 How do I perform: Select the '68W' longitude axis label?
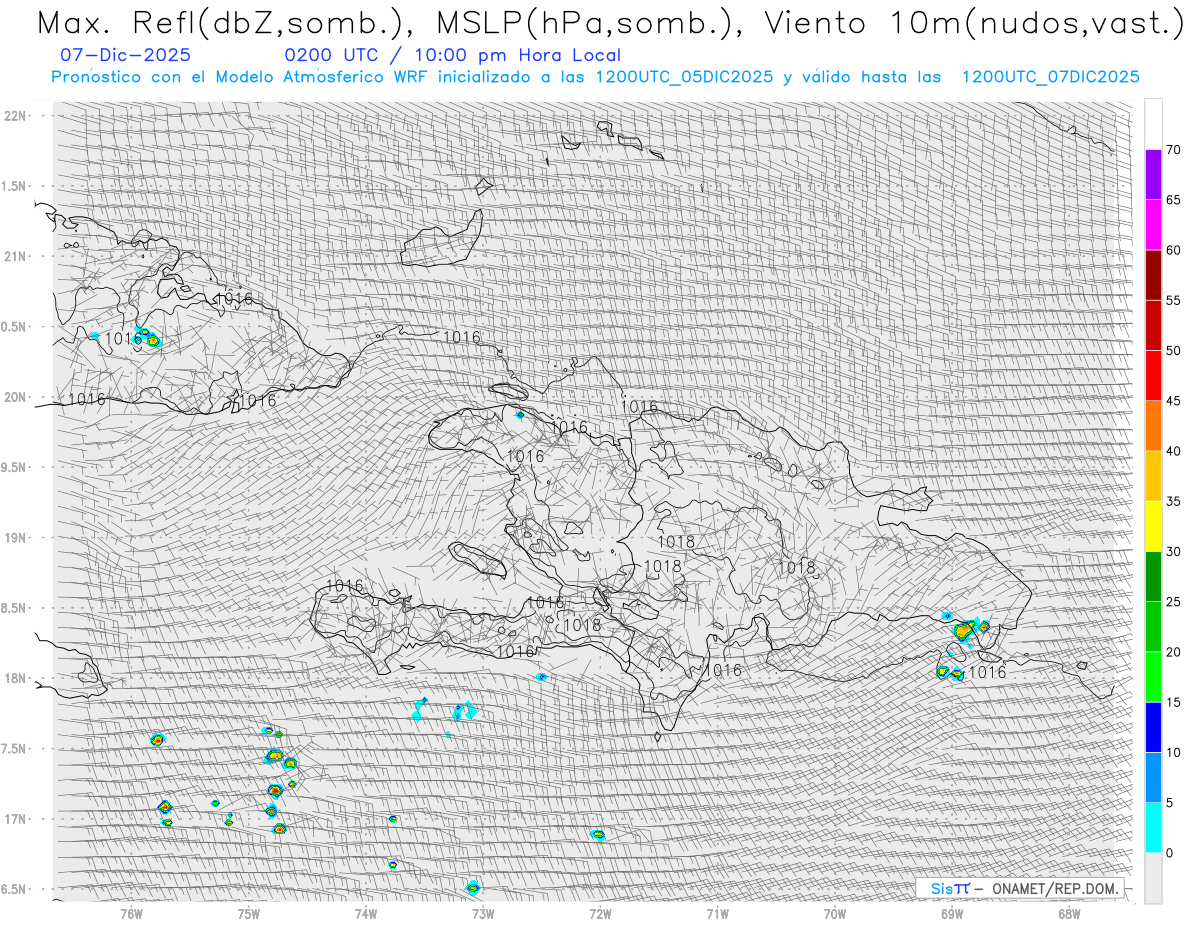pos(1068,913)
